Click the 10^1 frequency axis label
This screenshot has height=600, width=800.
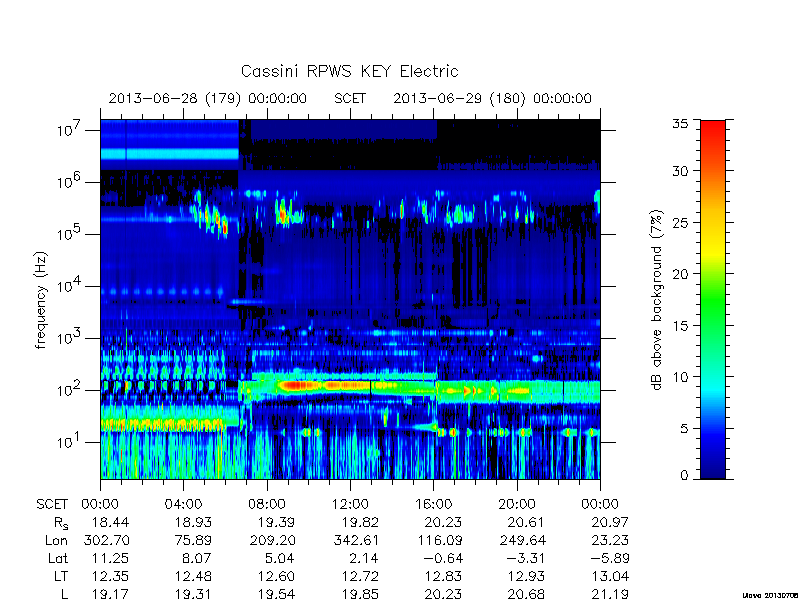[x=70, y=442]
